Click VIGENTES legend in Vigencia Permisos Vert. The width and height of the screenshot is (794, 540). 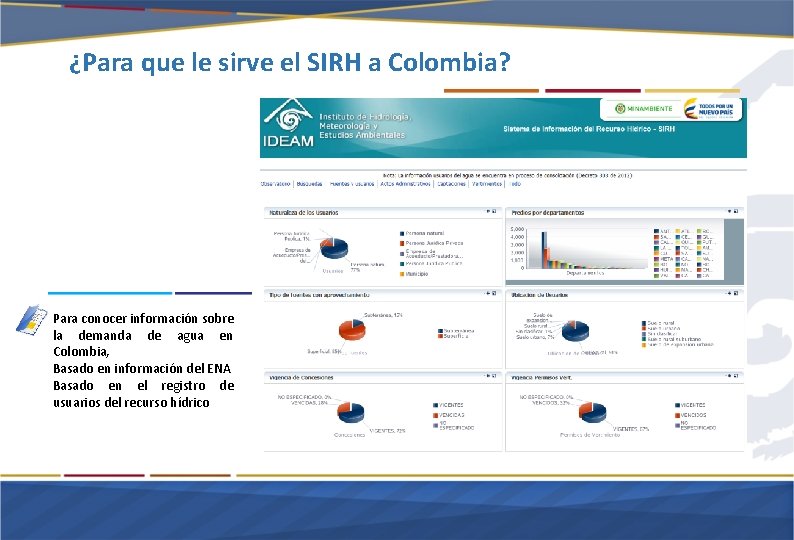coord(690,405)
